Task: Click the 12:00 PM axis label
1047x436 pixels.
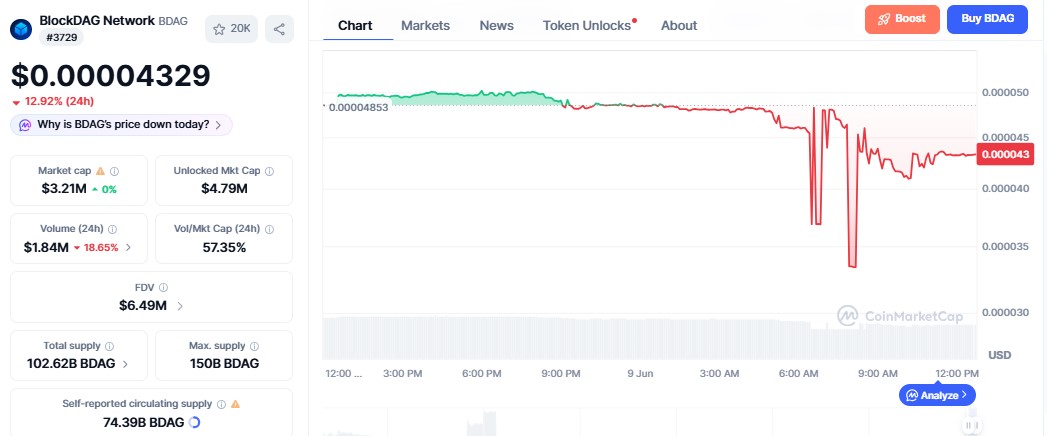Action: [x=955, y=373]
